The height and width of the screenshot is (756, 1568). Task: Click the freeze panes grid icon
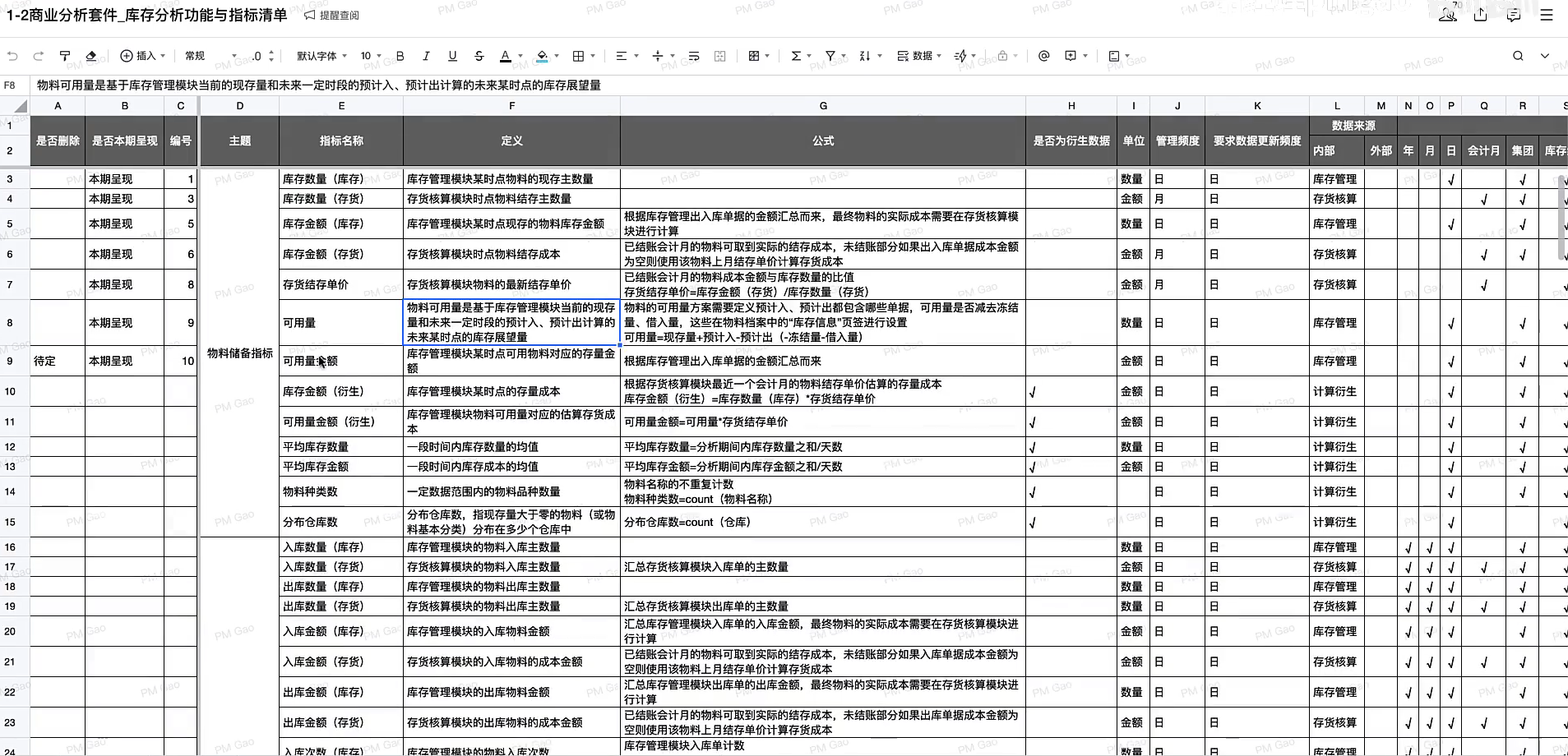(x=754, y=56)
